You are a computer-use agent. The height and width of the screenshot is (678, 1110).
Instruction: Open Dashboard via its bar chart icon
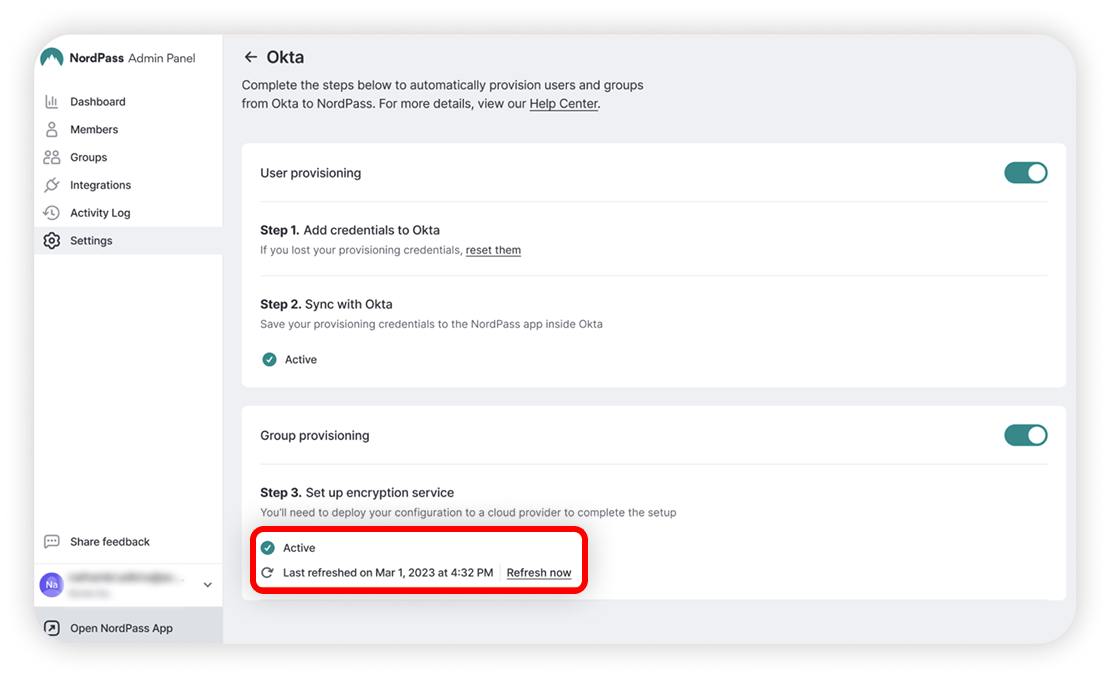[52, 102]
